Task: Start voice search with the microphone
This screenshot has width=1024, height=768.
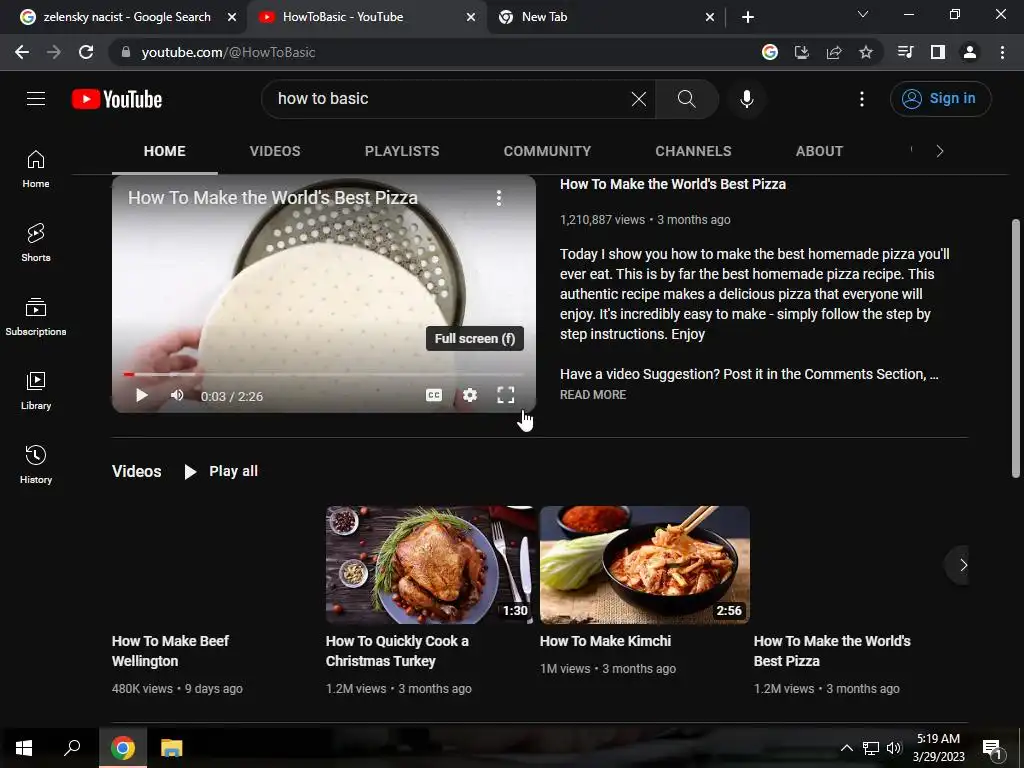Action: [x=746, y=99]
